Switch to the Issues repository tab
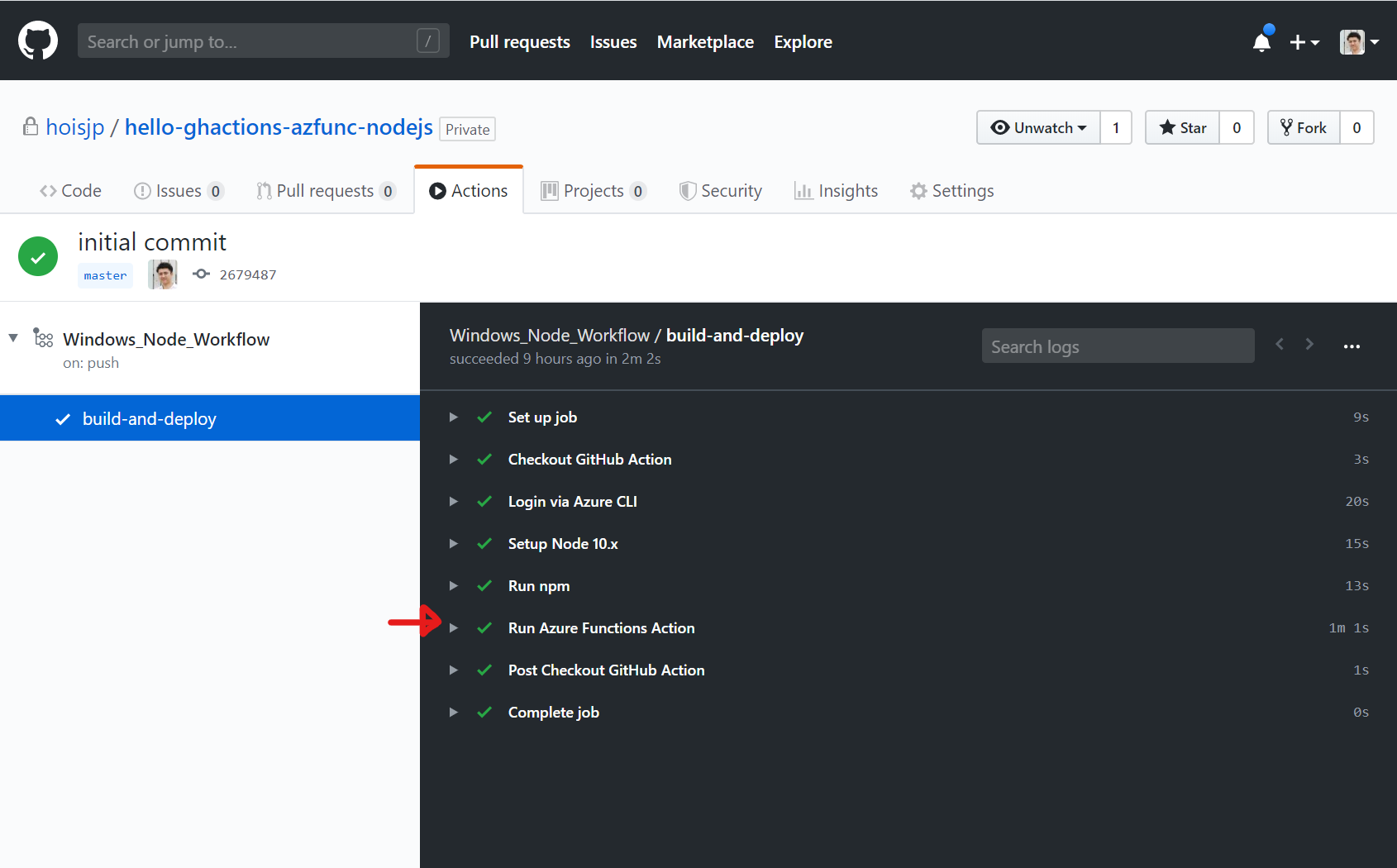1397x868 pixels. [x=179, y=191]
